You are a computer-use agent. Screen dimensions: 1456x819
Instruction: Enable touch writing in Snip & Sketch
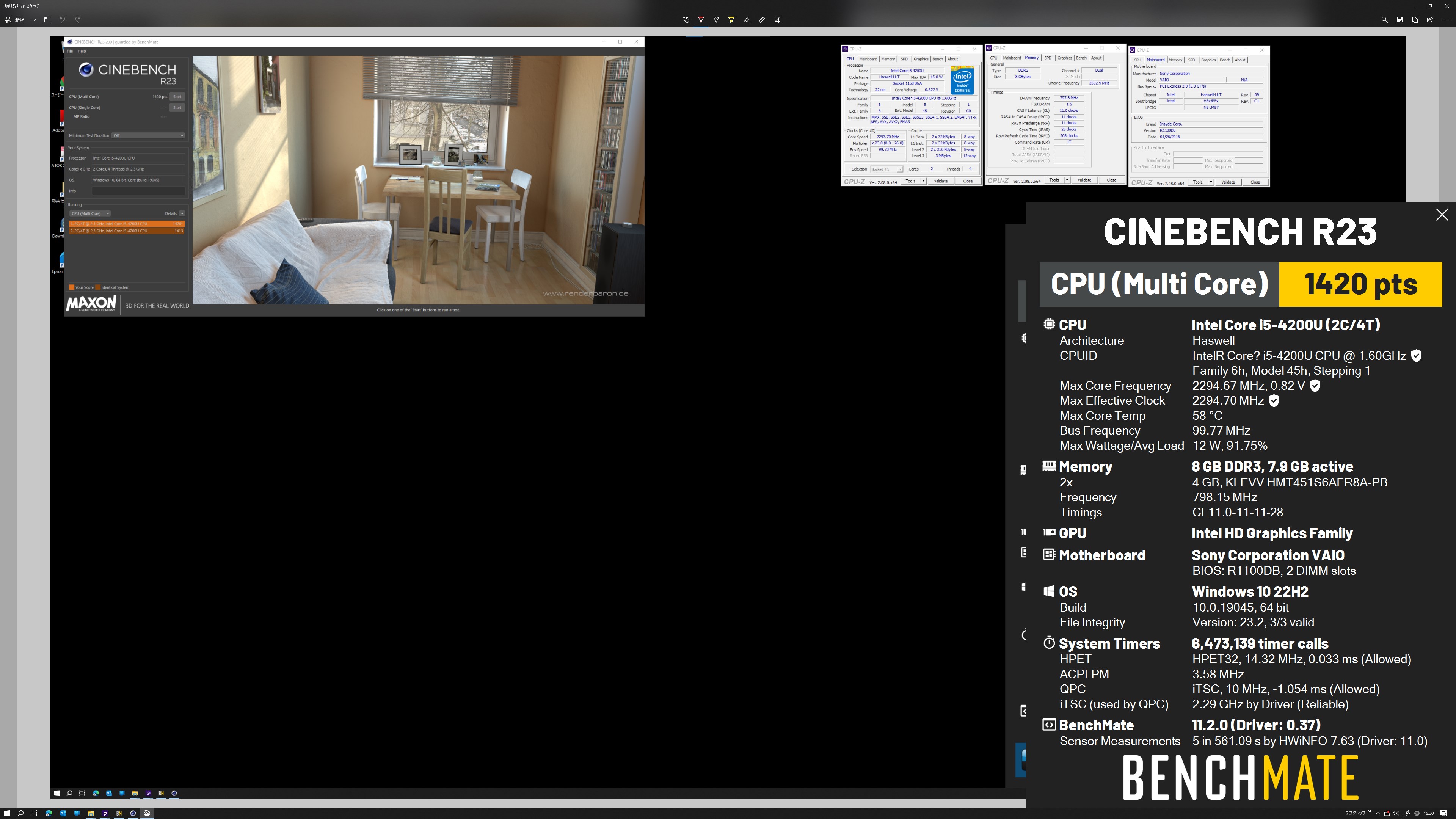(686, 20)
